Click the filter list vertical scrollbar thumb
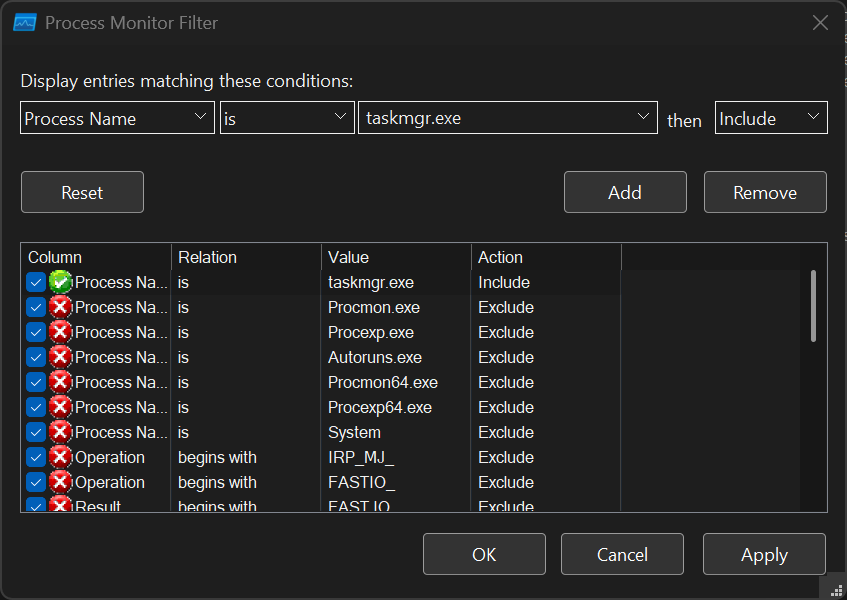Image resolution: width=847 pixels, height=600 pixels. pyautogui.click(x=813, y=306)
